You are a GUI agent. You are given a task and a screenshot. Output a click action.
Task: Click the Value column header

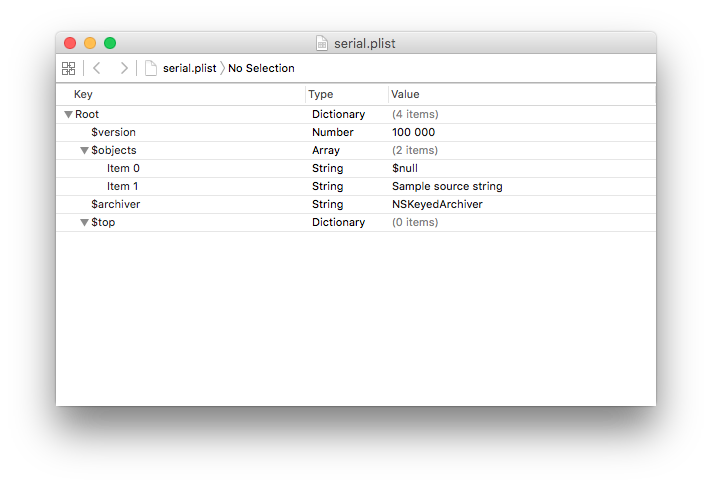click(x=405, y=94)
